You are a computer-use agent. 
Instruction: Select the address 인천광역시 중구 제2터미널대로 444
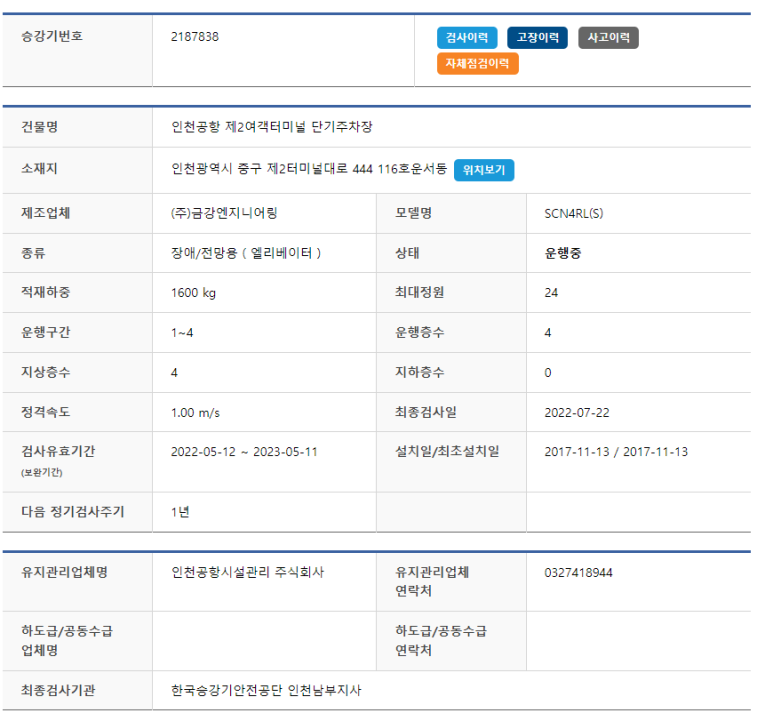tap(272, 169)
